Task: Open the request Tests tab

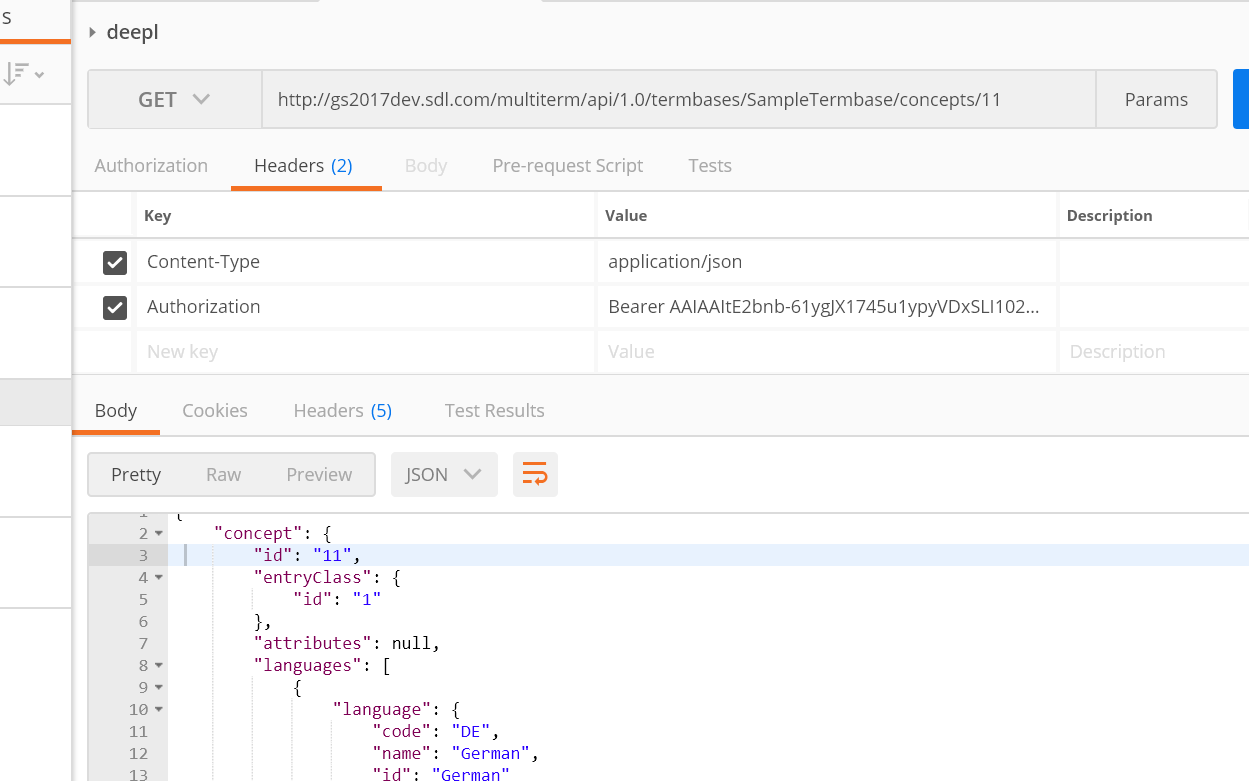Action: [710, 166]
